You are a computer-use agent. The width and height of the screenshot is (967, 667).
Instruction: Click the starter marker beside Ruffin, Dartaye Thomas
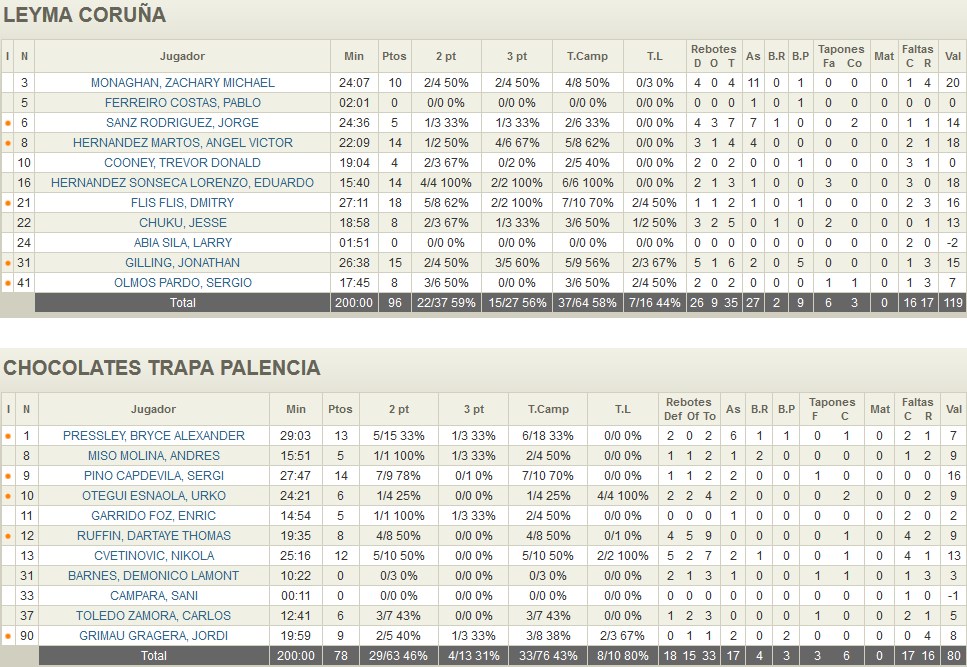(8, 536)
